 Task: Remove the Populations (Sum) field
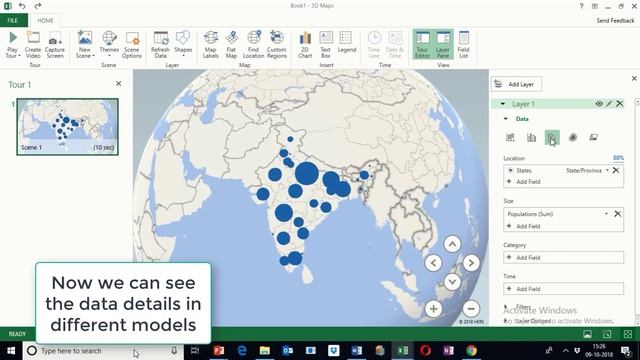pyautogui.click(x=618, y=213)
